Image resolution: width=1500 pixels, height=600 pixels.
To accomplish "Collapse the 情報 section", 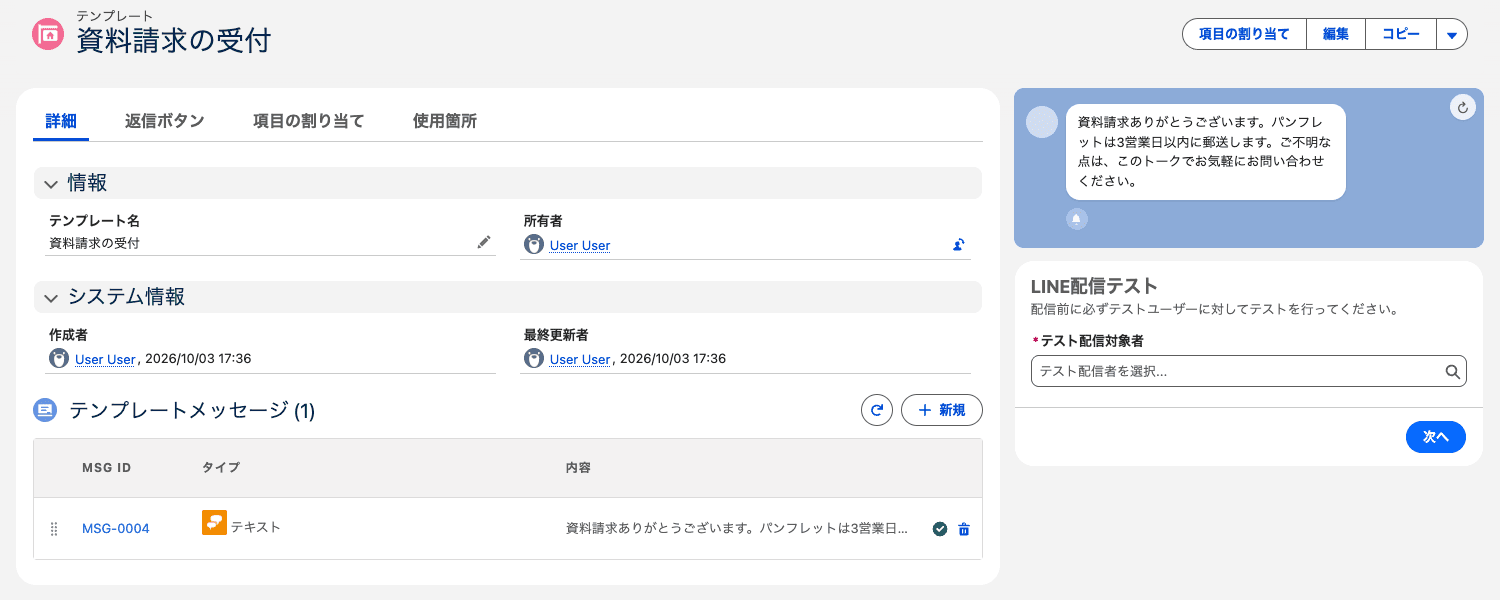I will [x=51, y=184].
